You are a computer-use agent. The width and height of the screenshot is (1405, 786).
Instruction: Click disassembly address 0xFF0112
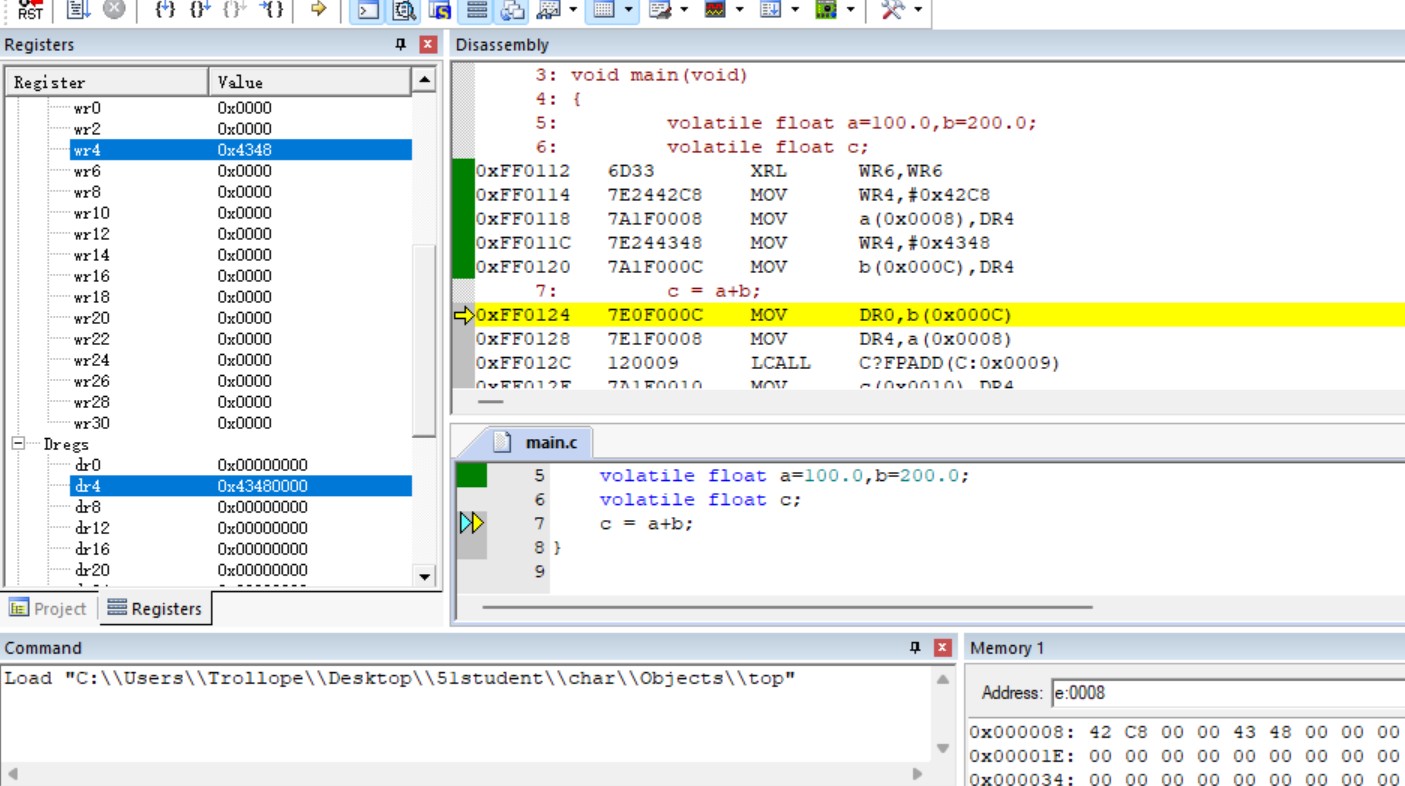(x=523, y=171)
